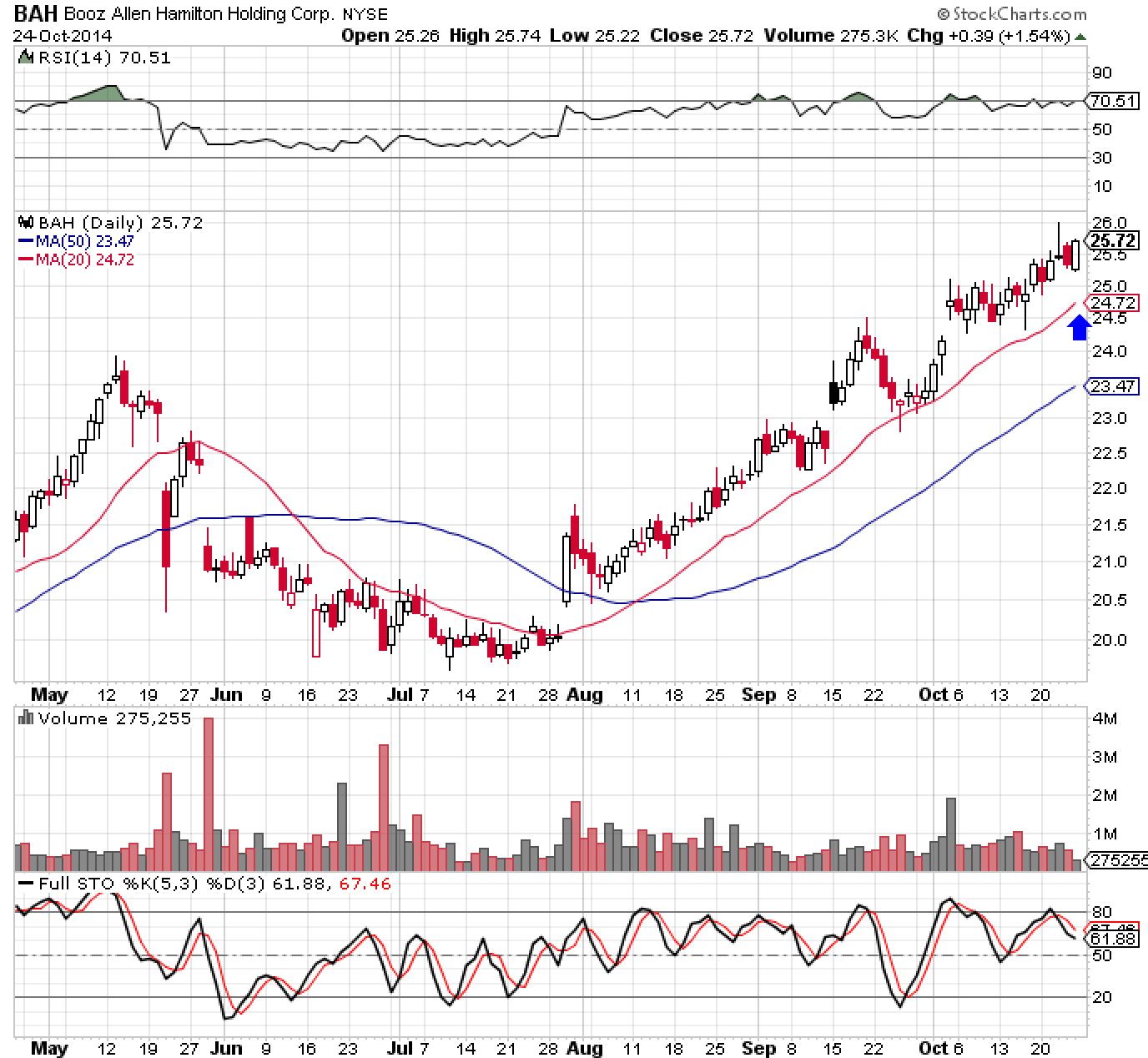This screenshot has width=1148, height=1058.
Task: Click the 90 label on the RSI axis
Action: click(x=1102, y=73)
